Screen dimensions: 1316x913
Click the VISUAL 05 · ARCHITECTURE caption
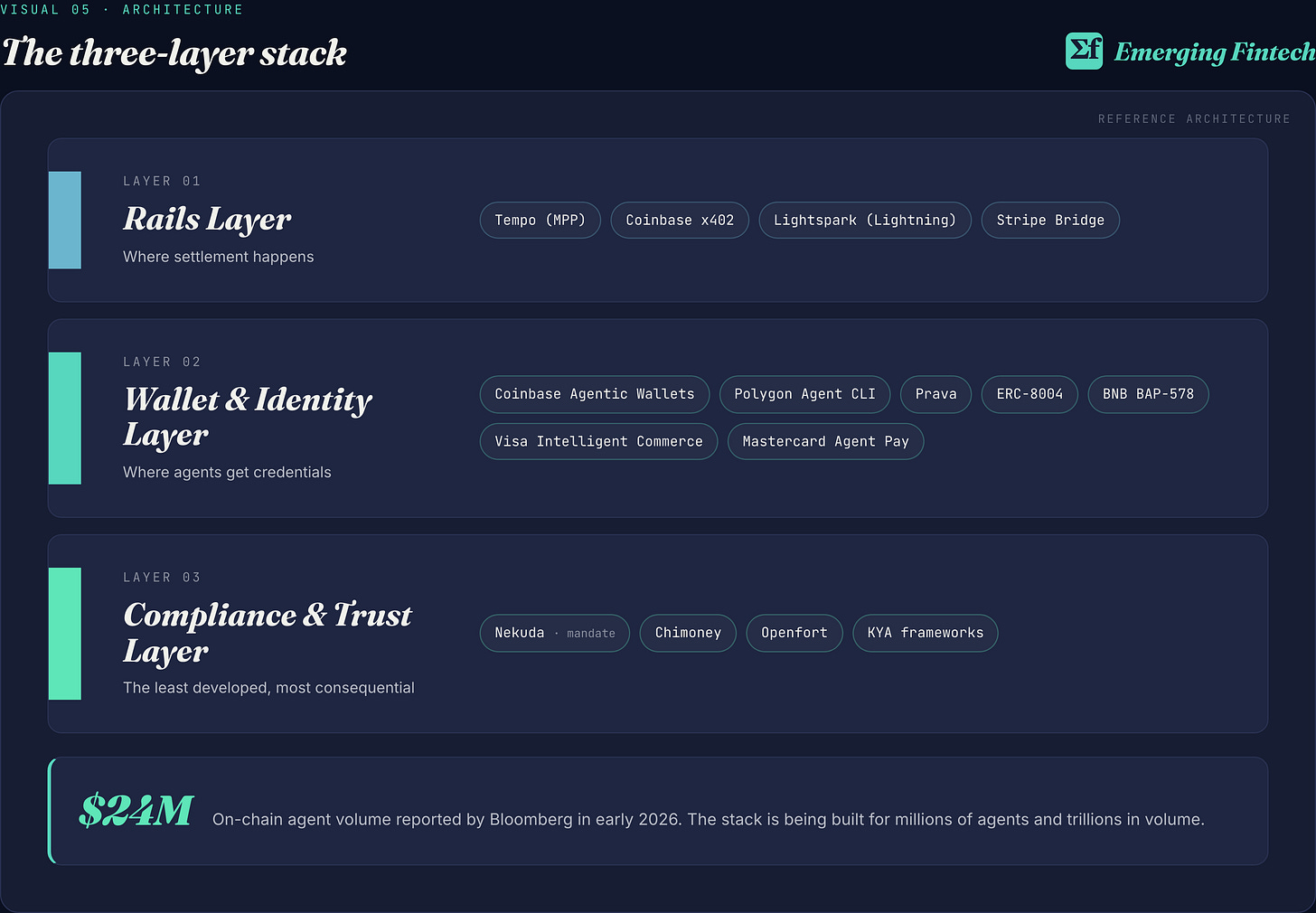tap(122, 9)
